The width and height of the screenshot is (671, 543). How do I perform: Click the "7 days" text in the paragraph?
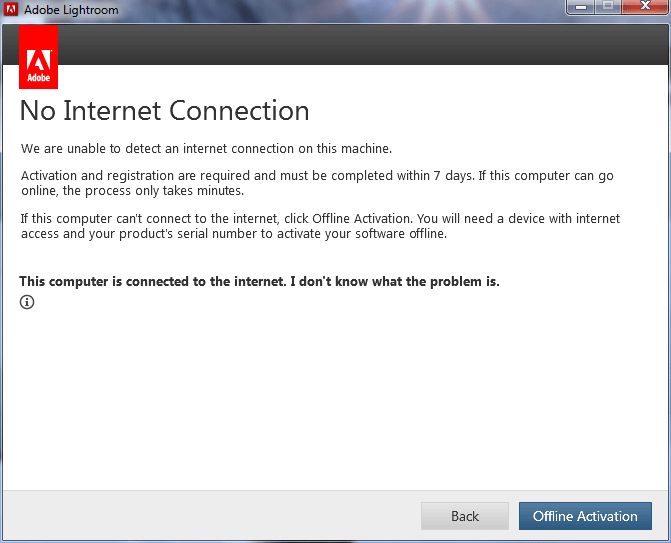click(x=454, y=176)
